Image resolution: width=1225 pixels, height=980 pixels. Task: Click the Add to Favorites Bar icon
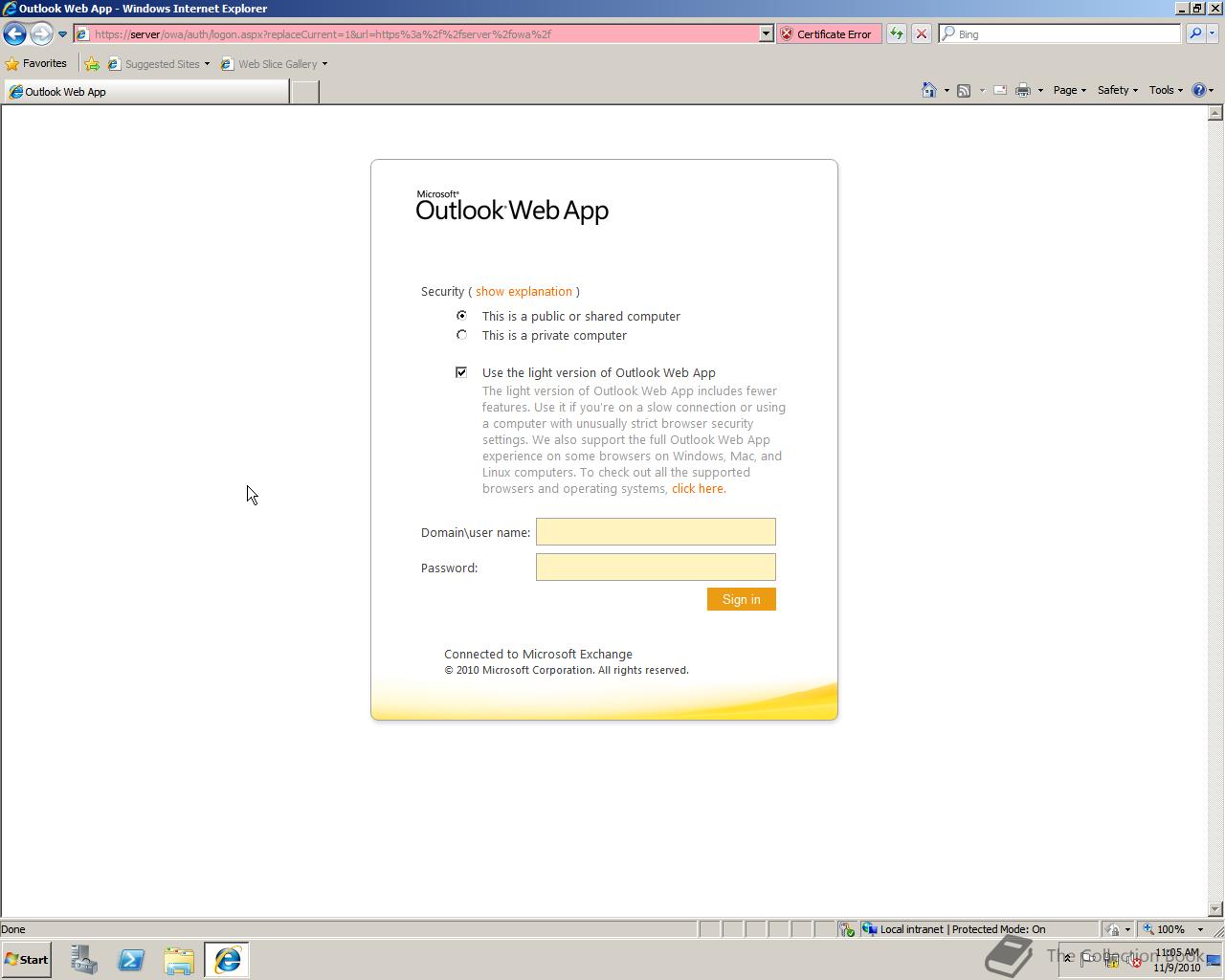tap(92, 64)
